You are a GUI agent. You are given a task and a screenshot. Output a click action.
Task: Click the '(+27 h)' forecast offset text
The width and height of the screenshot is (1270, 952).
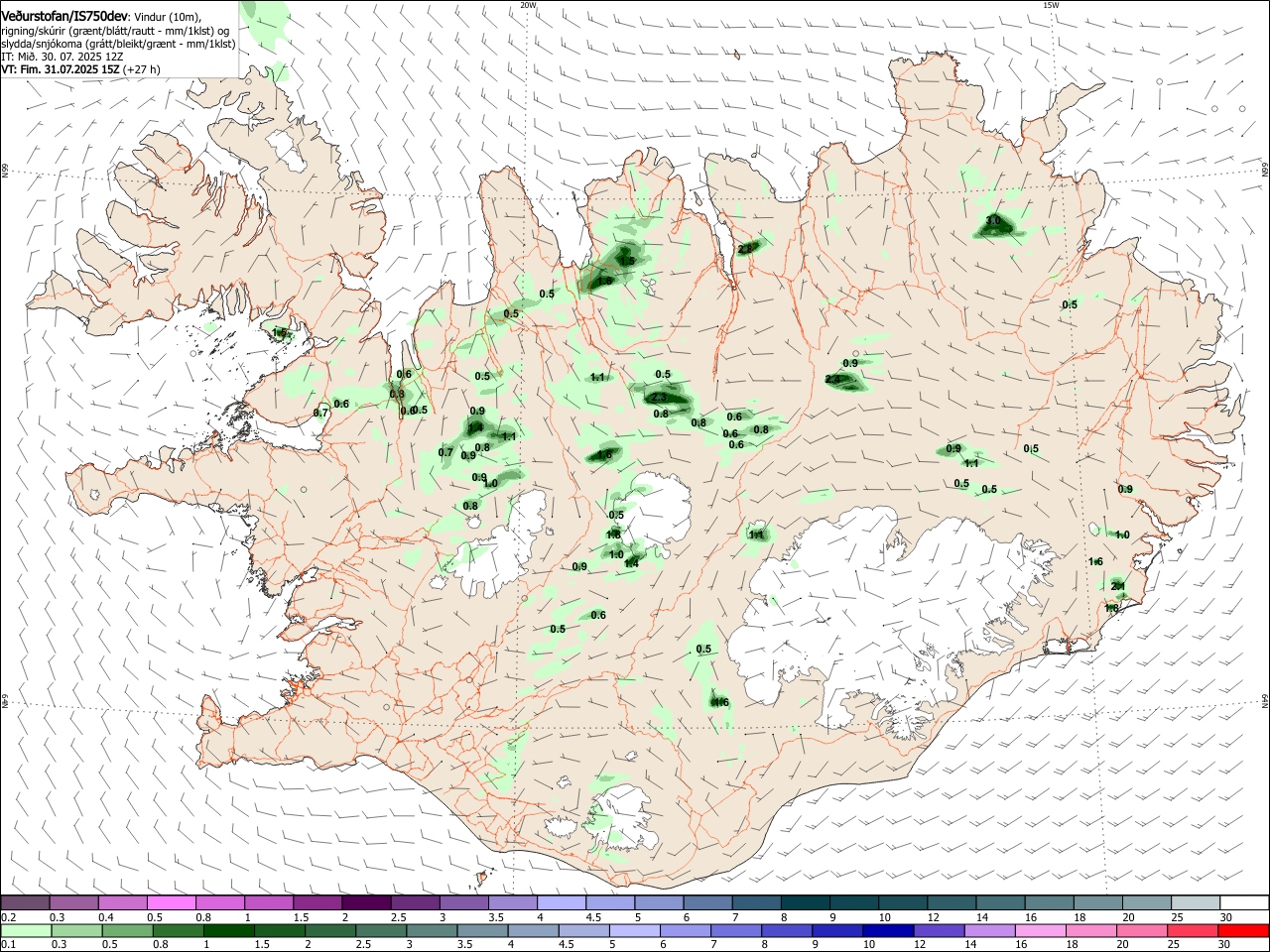[x=142, y=69]
